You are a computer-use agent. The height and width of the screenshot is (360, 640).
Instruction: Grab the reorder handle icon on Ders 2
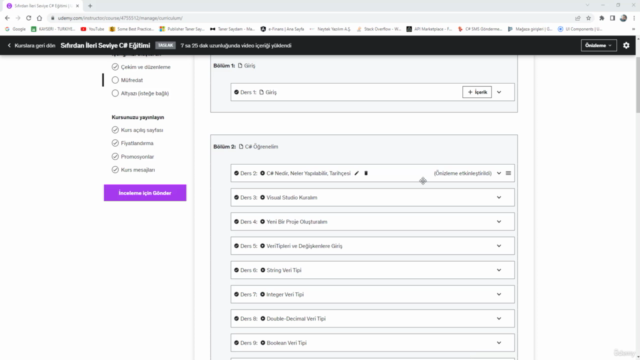tap(508, 173)
